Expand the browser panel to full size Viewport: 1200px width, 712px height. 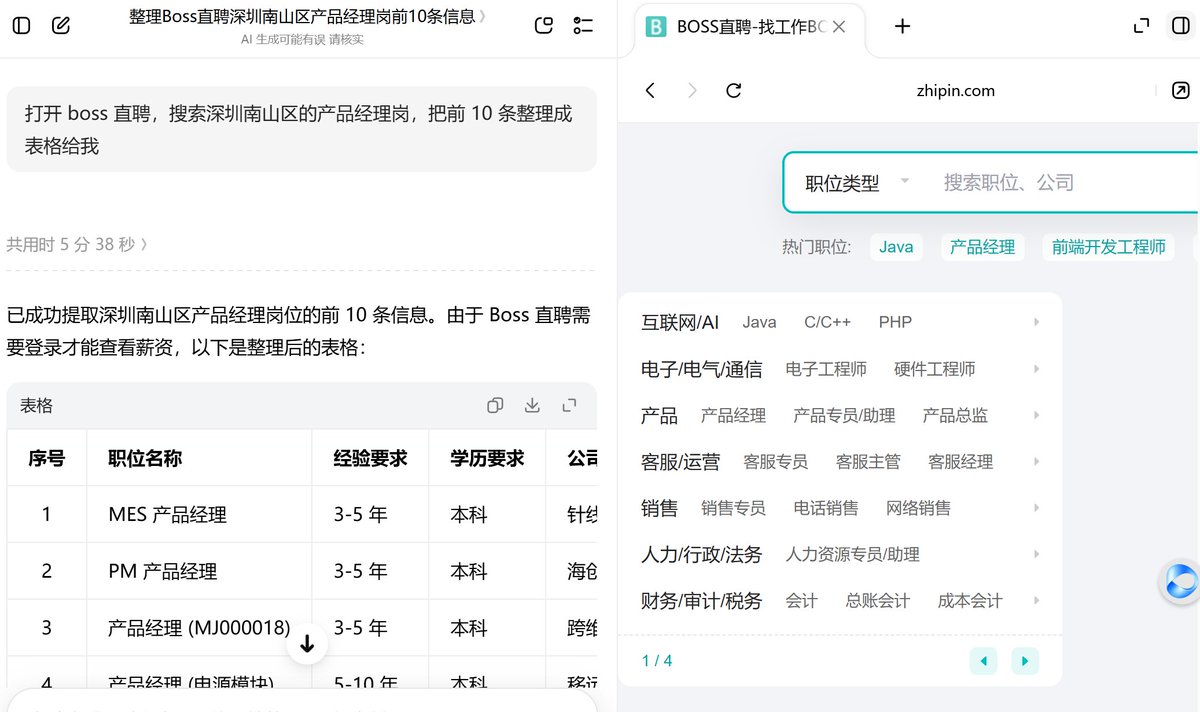coord(1141,27)
